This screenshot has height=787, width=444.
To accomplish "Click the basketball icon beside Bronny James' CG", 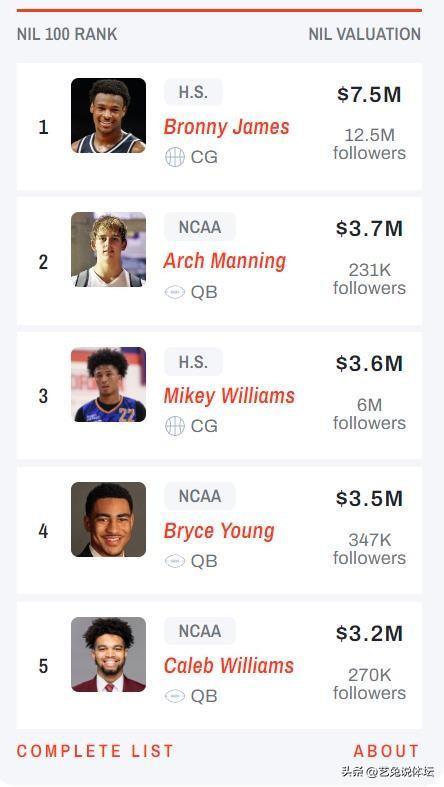I will [175, 157].
